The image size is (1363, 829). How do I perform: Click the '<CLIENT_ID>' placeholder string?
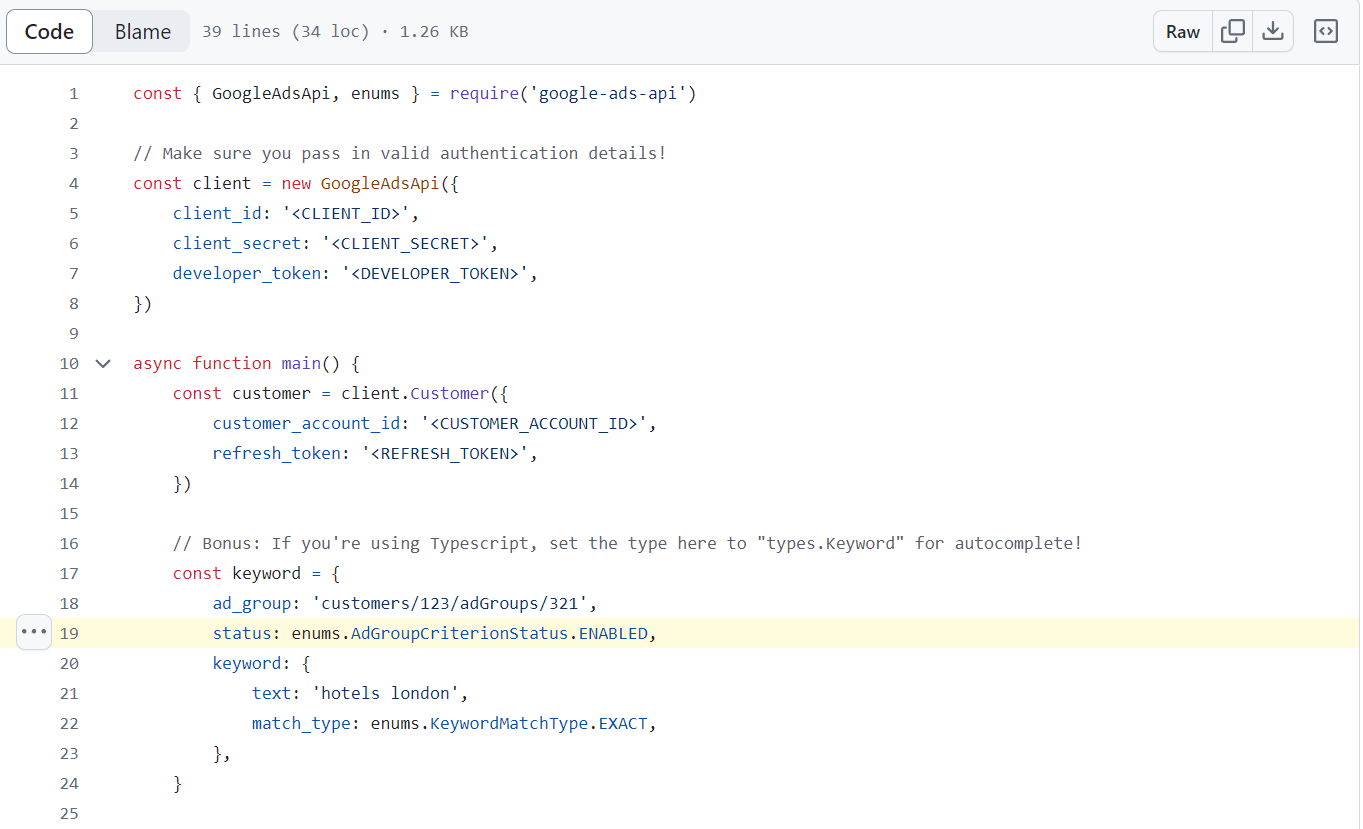pos(346,213)
